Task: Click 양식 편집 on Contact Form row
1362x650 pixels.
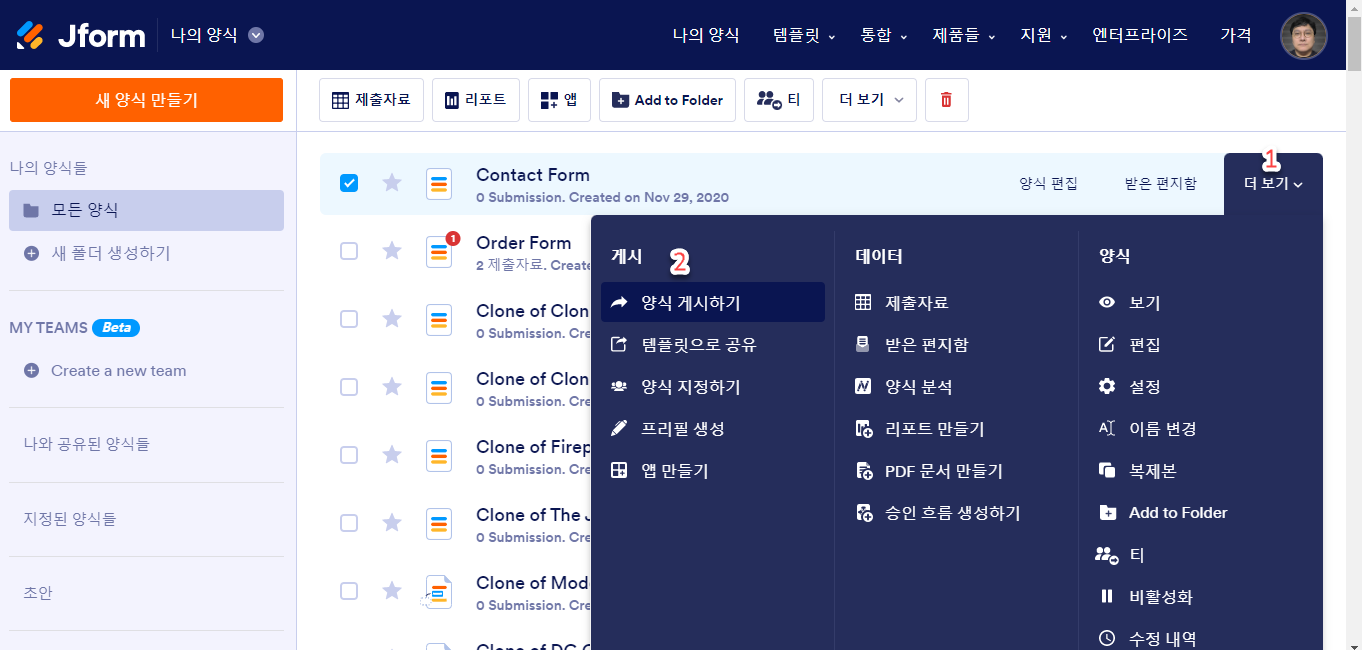Action: [x=1048, y=184]
